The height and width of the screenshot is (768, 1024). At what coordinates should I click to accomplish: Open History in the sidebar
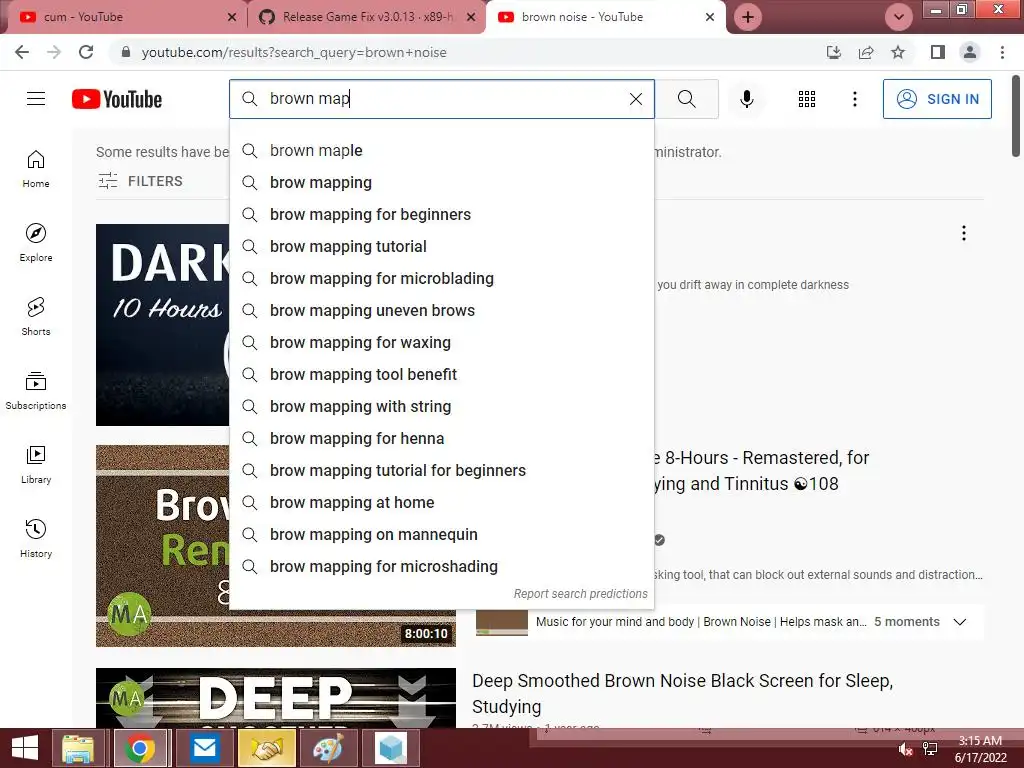pos(36,538)
